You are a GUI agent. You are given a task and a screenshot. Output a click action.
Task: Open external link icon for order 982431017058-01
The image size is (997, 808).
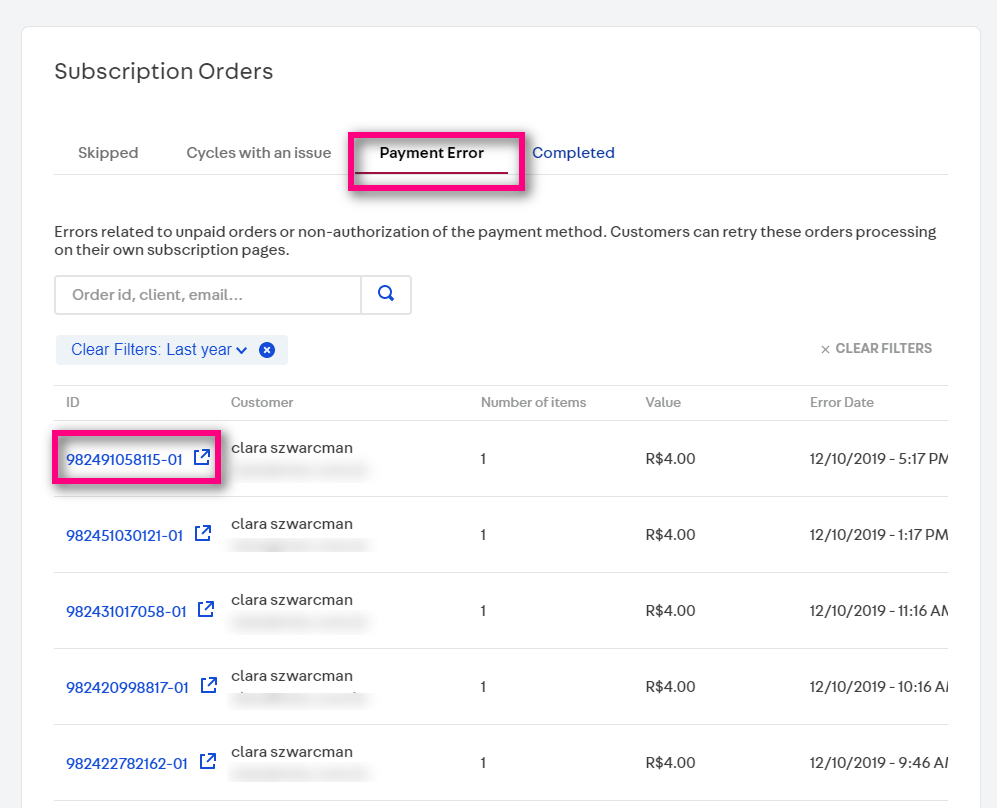click(x=206, y=610)
